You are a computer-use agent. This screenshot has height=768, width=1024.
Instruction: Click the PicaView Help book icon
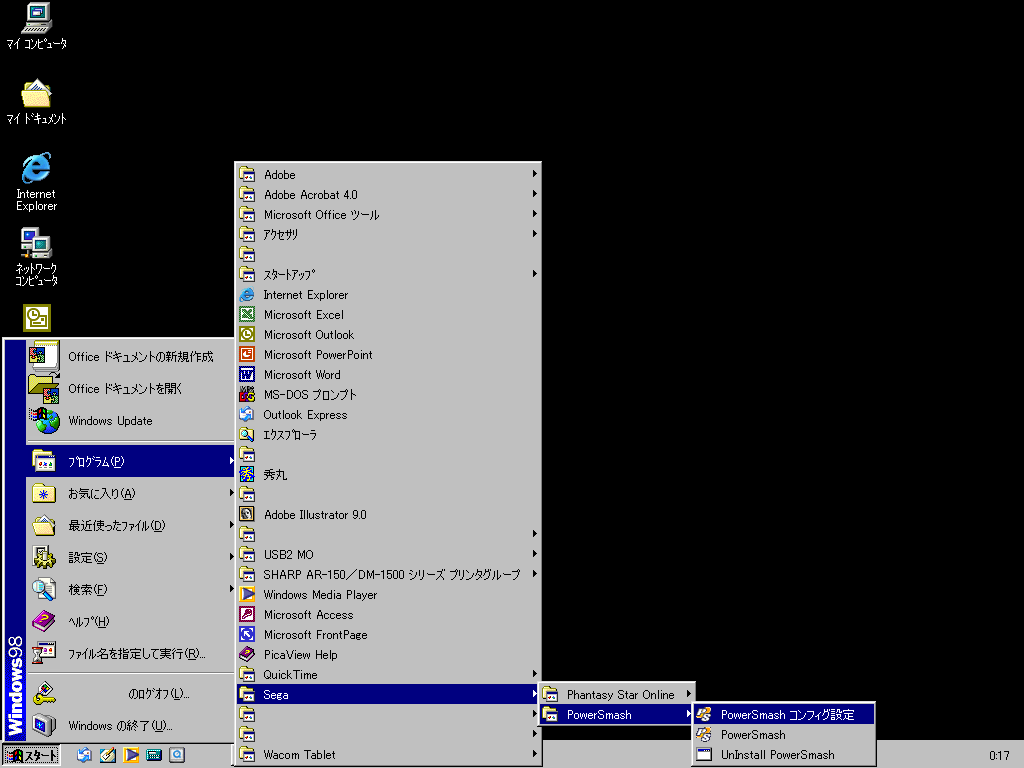[x=247, y=654]
